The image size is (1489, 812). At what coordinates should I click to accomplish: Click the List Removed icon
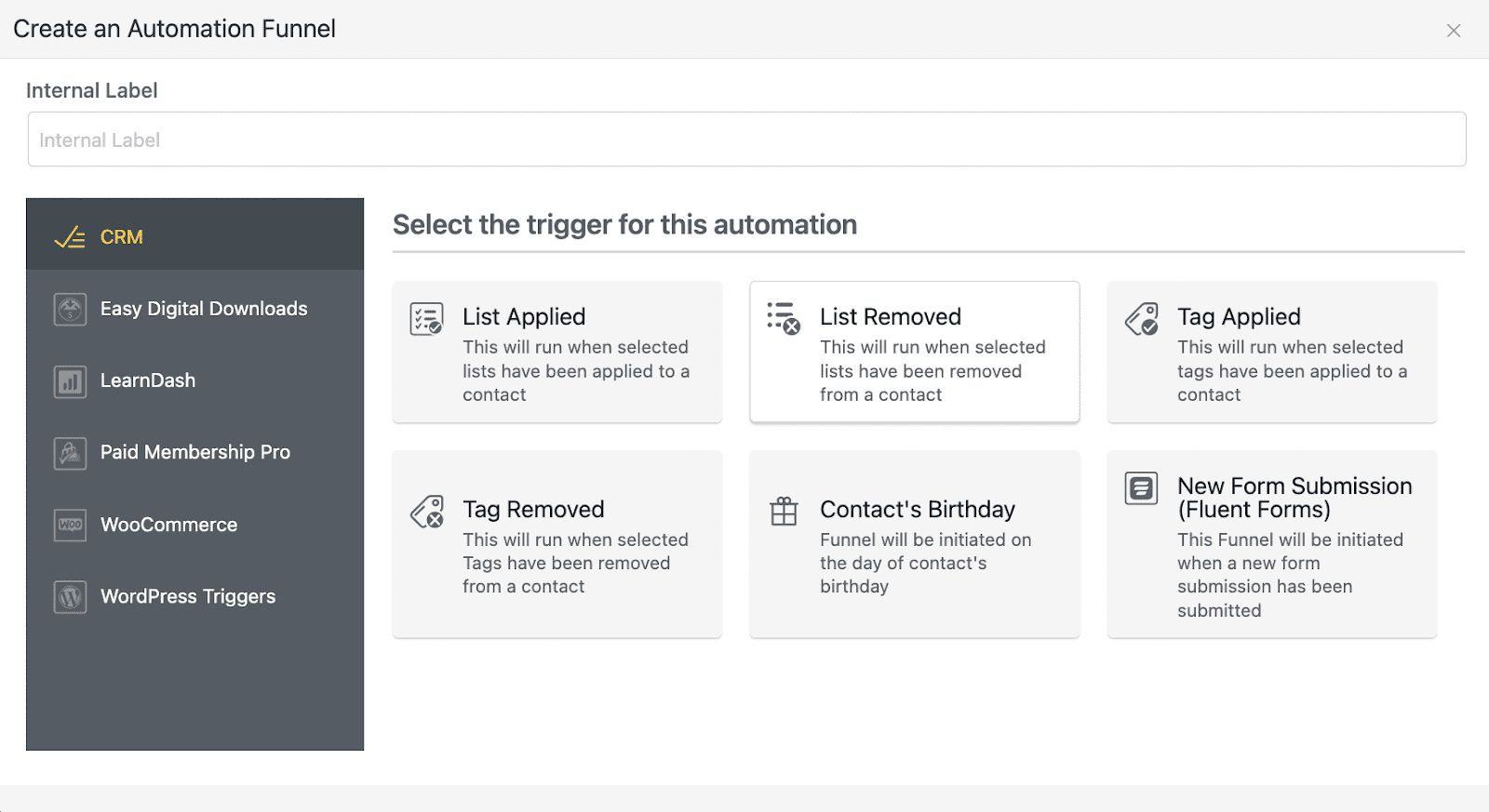pyautogui.click(x=784, y=318)
